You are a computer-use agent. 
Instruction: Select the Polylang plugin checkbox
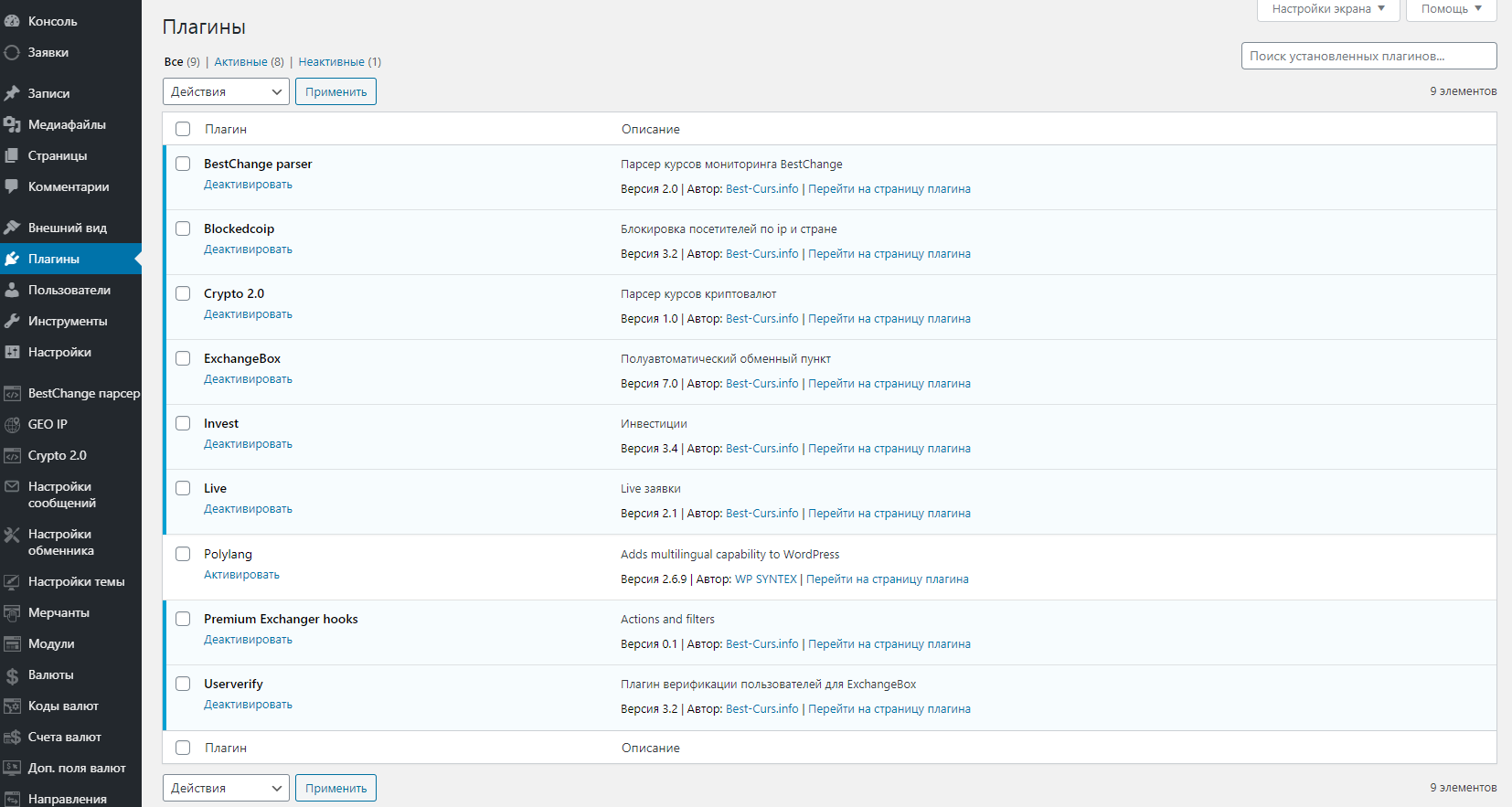[183, 554]
